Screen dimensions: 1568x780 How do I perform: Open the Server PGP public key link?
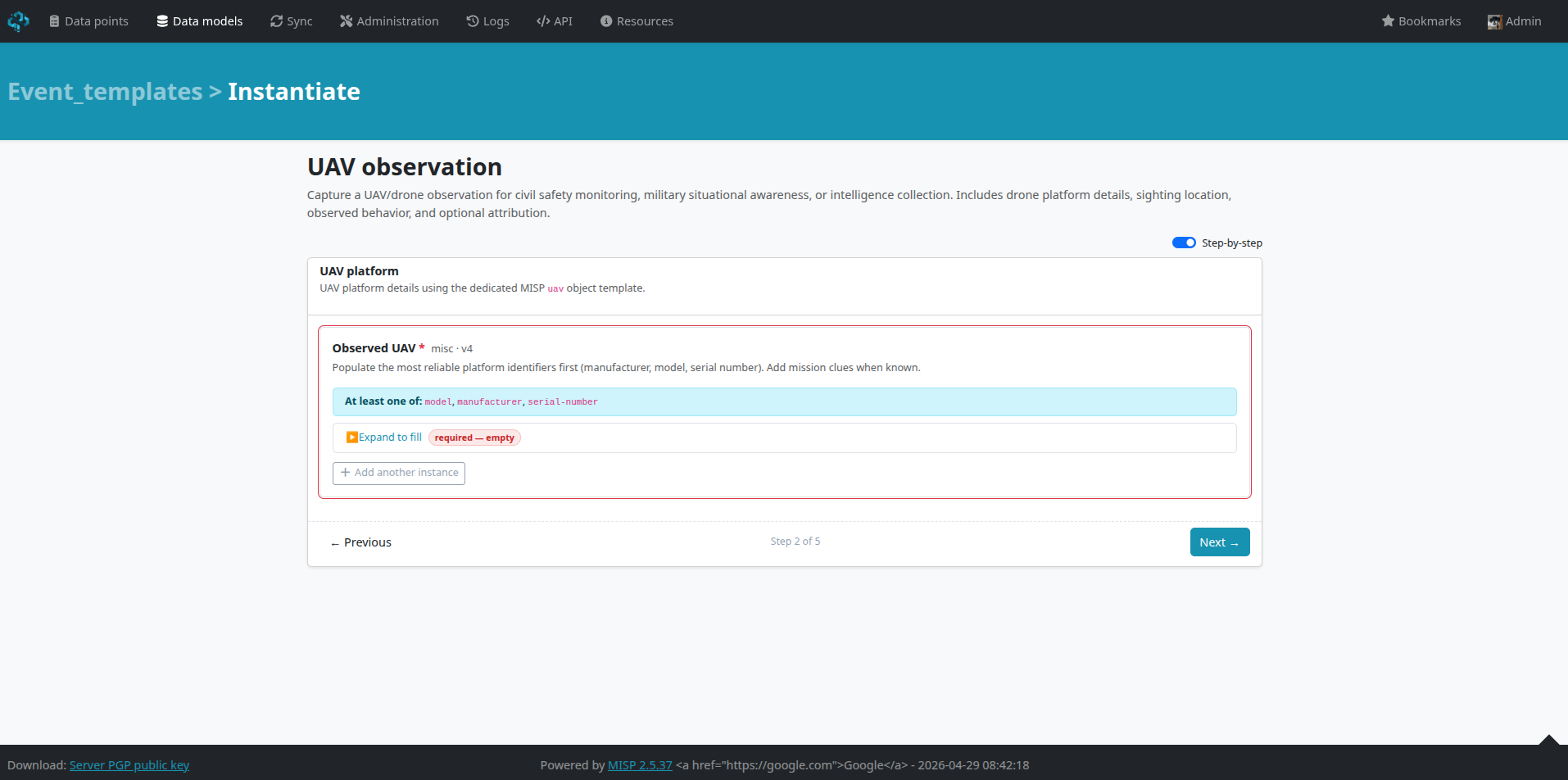129,765
